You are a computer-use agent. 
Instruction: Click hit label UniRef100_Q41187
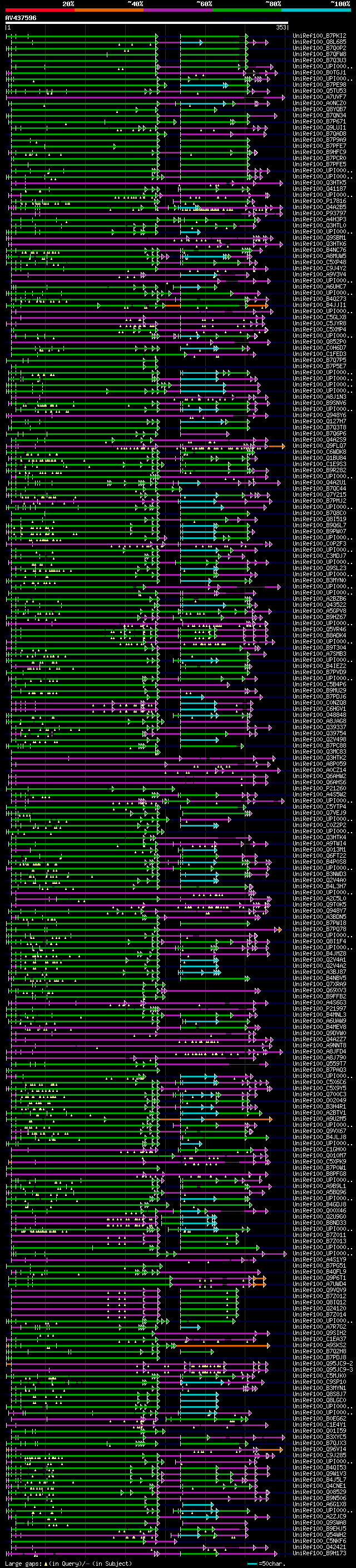point(319,189)
